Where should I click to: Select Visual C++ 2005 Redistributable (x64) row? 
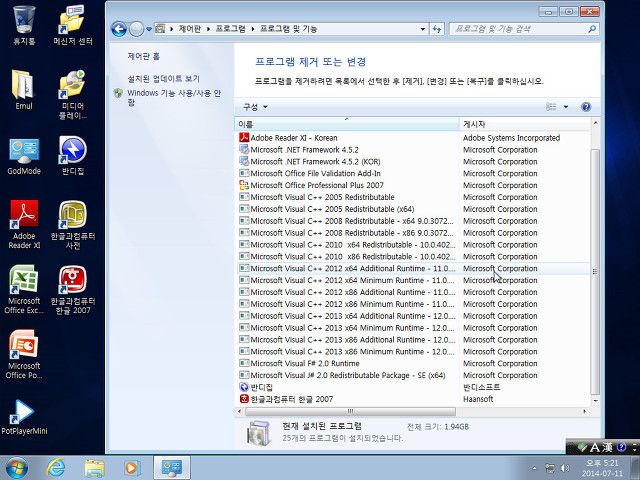(x=412, y=209)
